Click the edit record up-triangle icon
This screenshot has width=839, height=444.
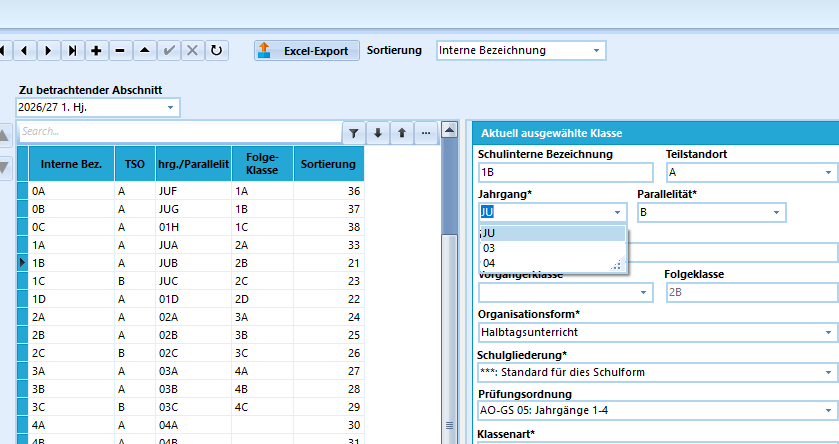click(x=144, y=51)
